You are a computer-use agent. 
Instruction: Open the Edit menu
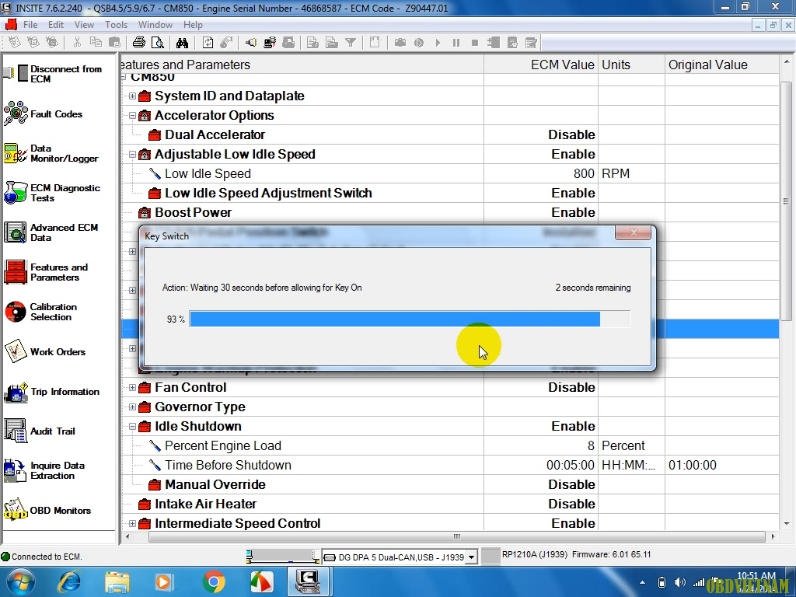[x=56, y=24]
